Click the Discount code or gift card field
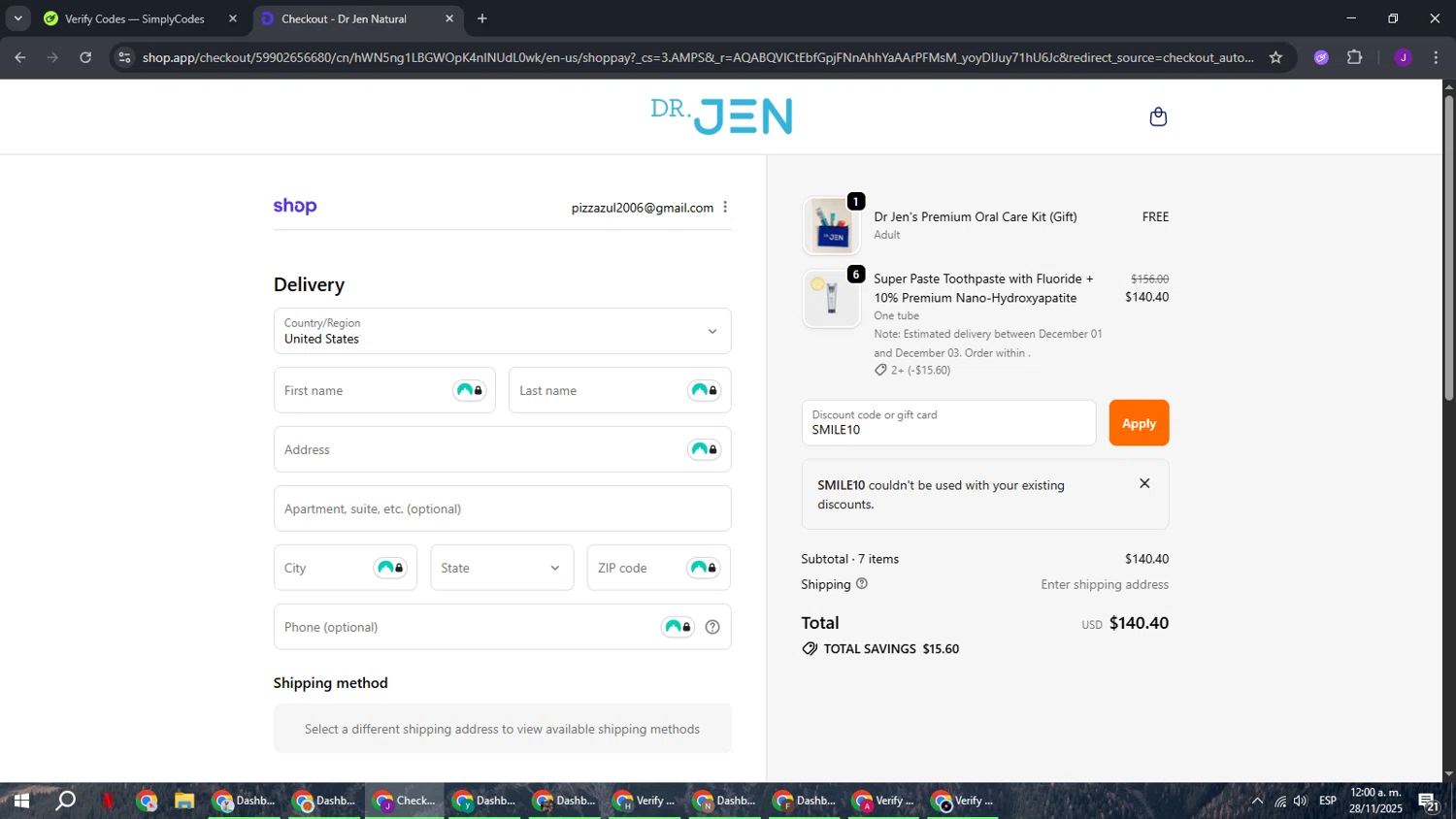 948,423
